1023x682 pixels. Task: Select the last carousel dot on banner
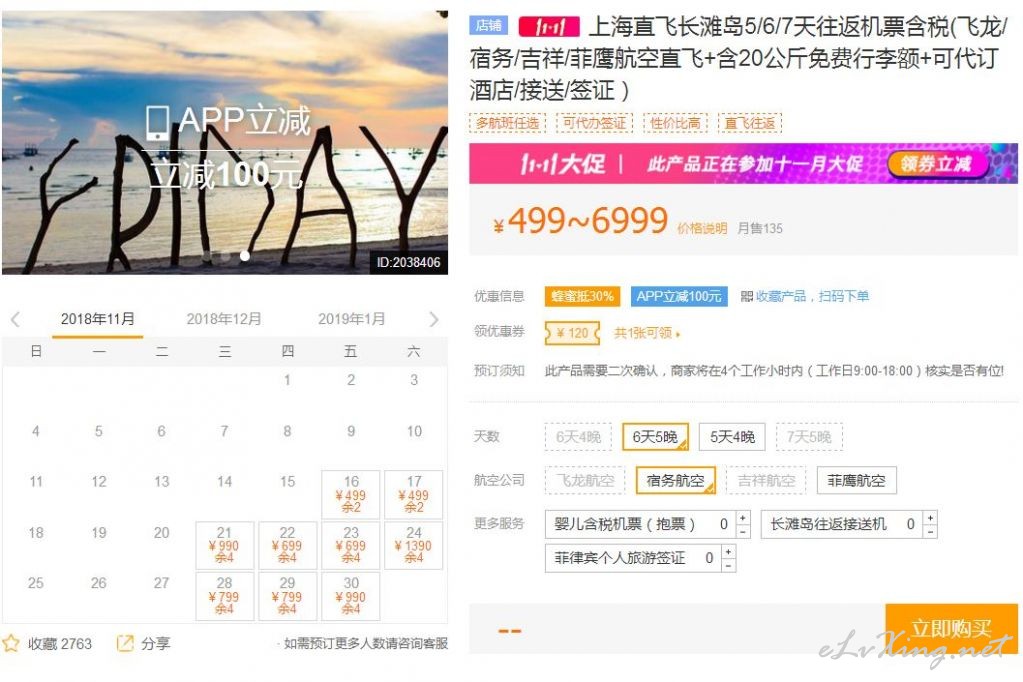[x=245, y=256]
